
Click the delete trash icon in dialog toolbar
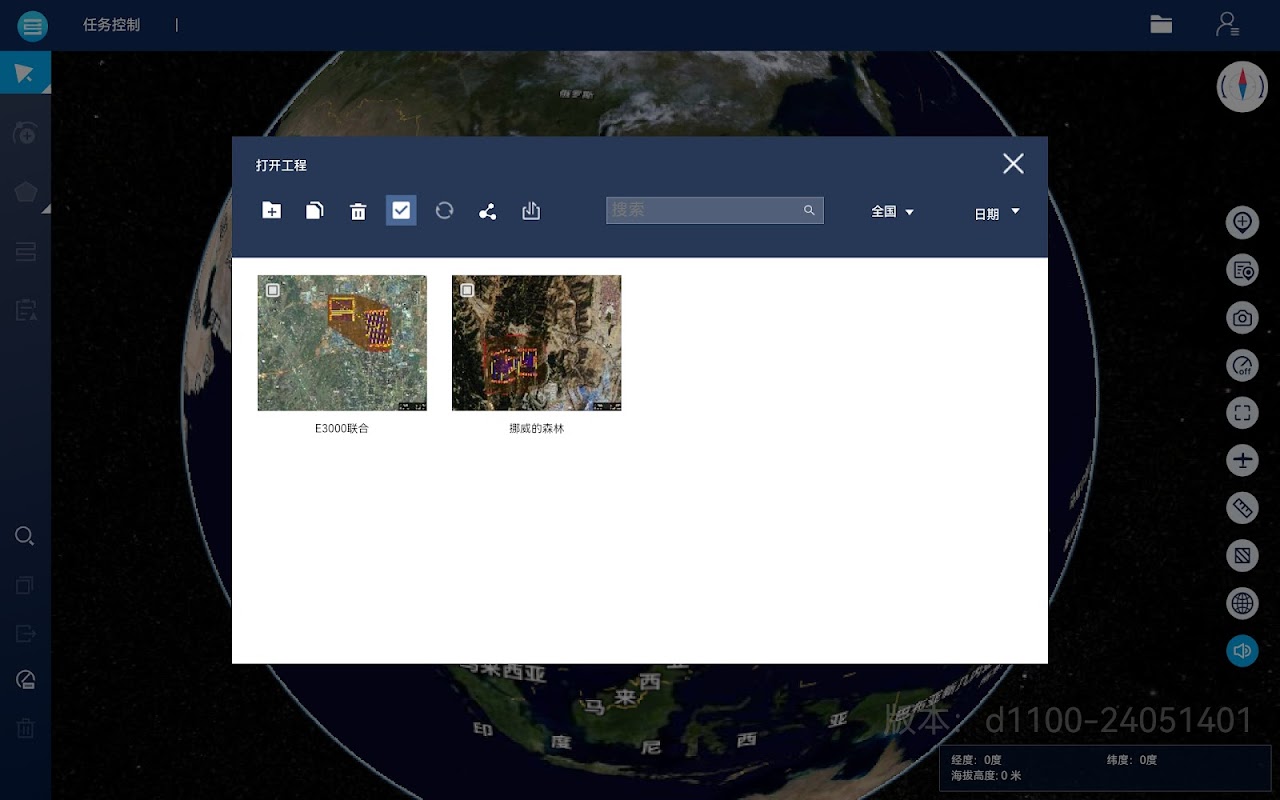click(x=358, y=211)
